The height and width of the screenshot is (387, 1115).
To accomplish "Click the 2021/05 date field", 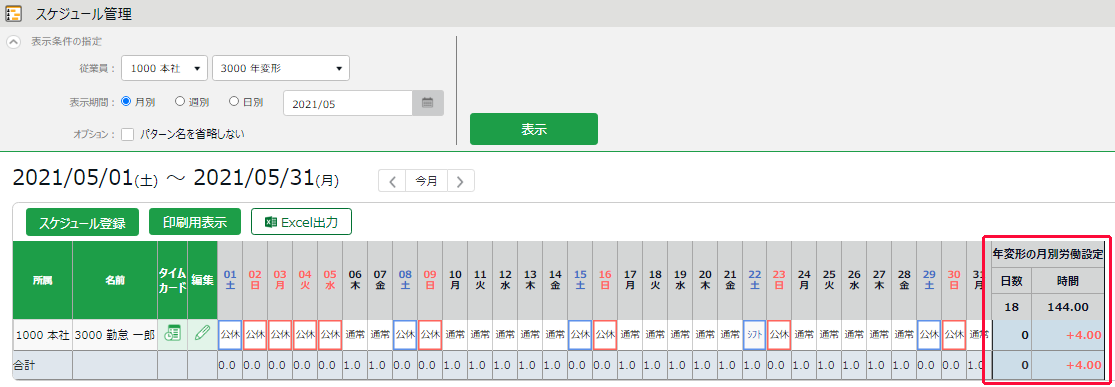I will tap(348, 103).
